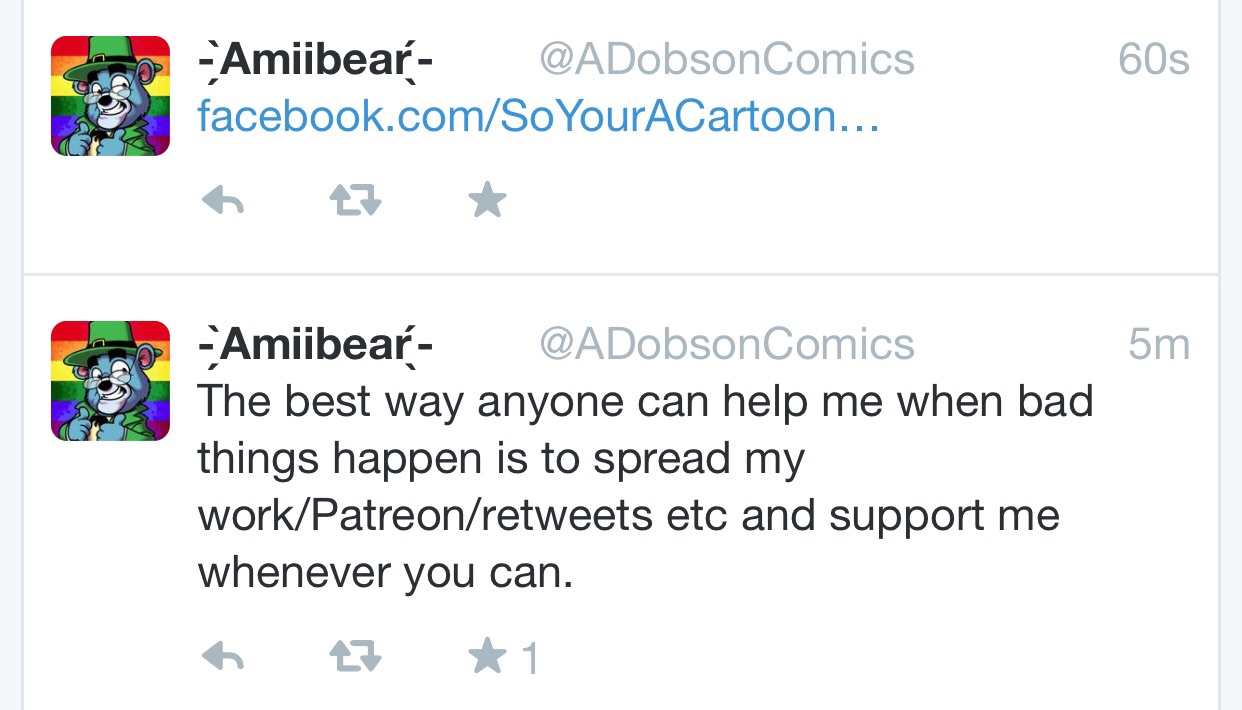Select the 'whenever you can.' text line
Image resolution: width=1242 pixels, height=710 pixels.
(386, 574)
